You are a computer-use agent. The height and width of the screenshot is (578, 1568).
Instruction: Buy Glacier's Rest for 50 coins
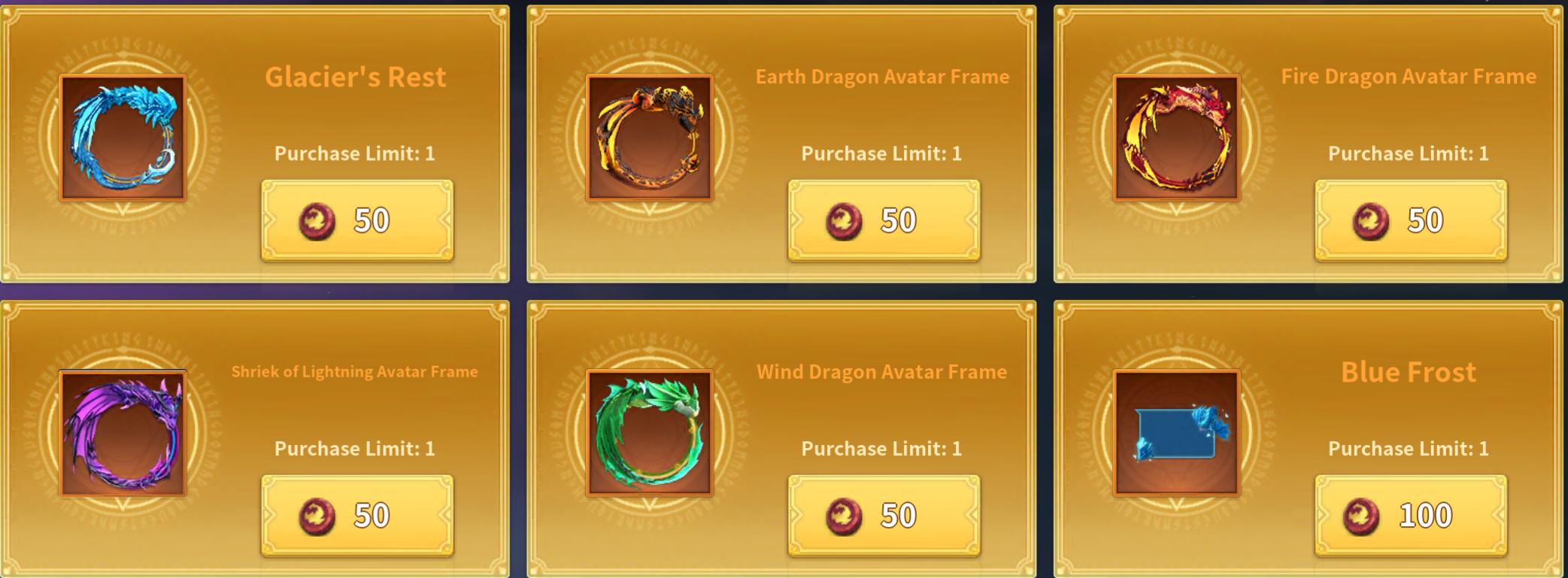357,220
